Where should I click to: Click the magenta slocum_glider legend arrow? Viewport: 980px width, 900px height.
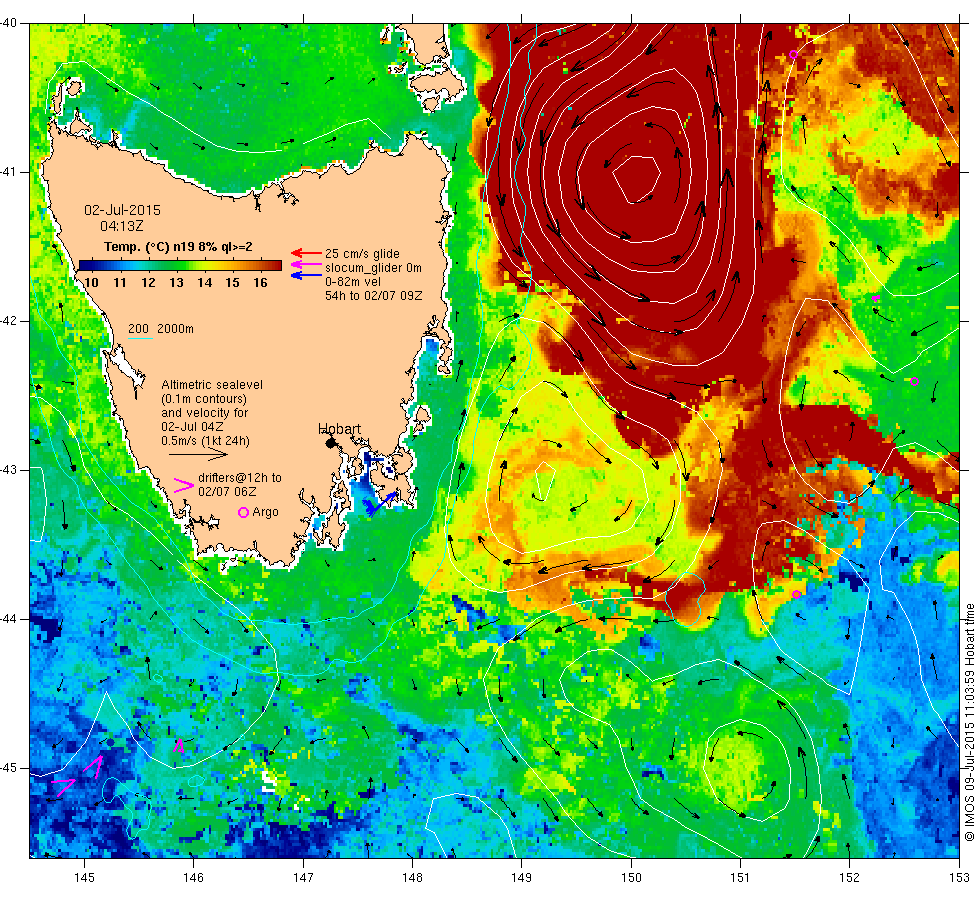point(307,265)
